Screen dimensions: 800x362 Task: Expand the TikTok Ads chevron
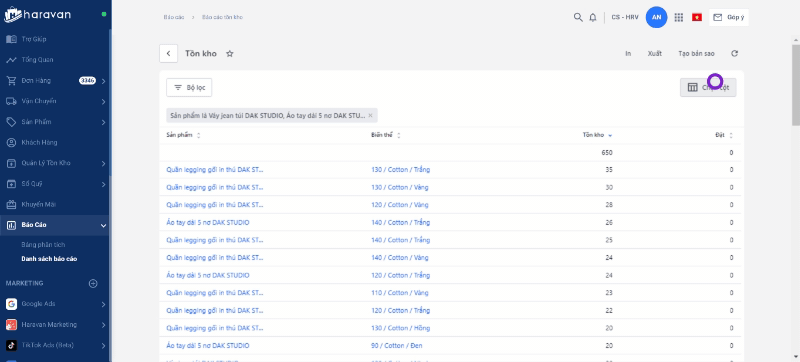pos(103,346)
